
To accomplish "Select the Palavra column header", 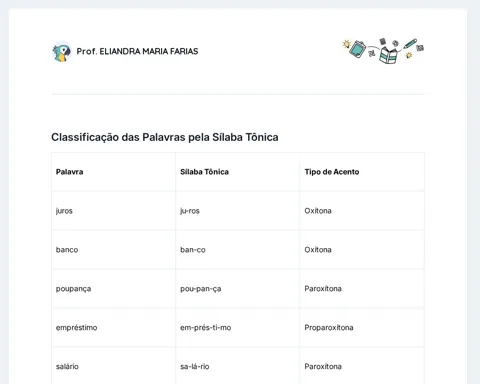I will pyautogui.click(x=114, y=172).
